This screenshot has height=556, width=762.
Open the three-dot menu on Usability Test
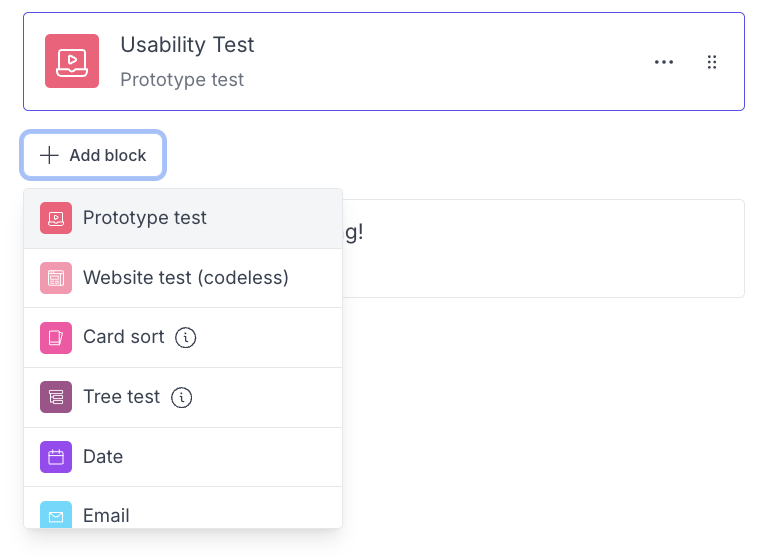pyautogui.click(x=664, y=62)
